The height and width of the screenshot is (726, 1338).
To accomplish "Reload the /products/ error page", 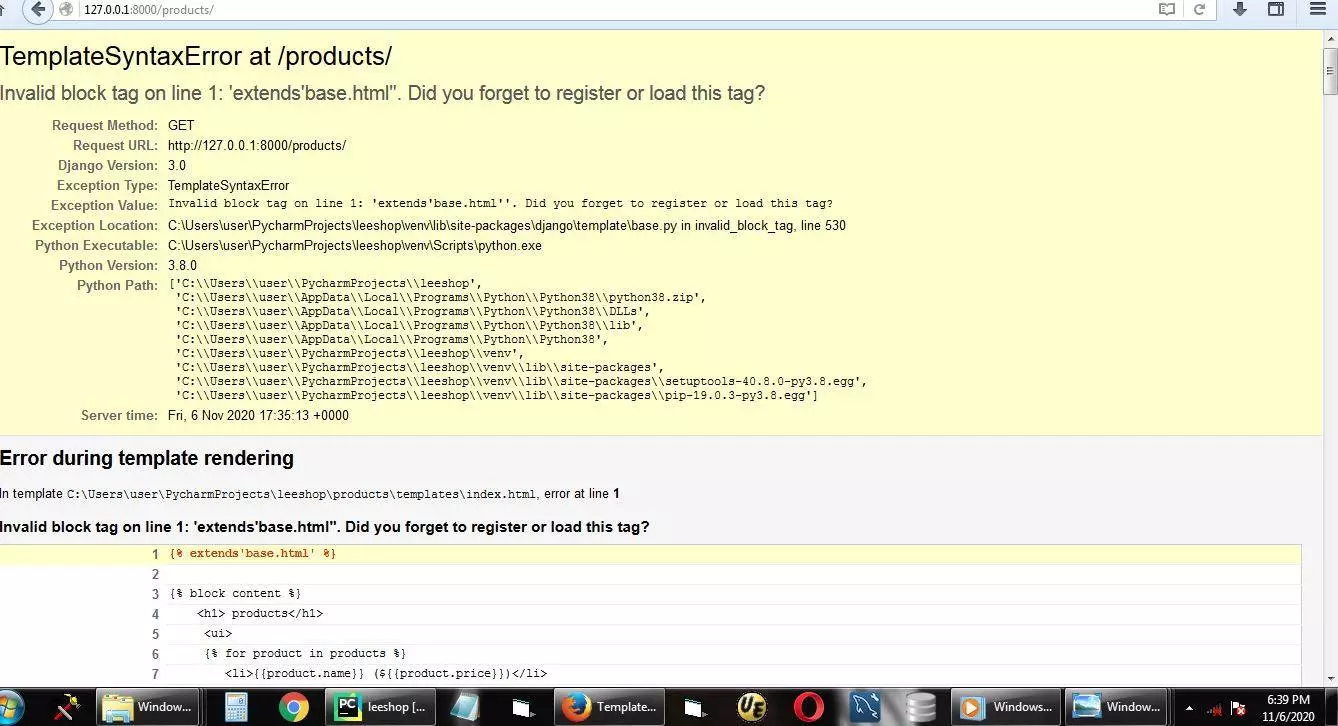I will 1199,9.
